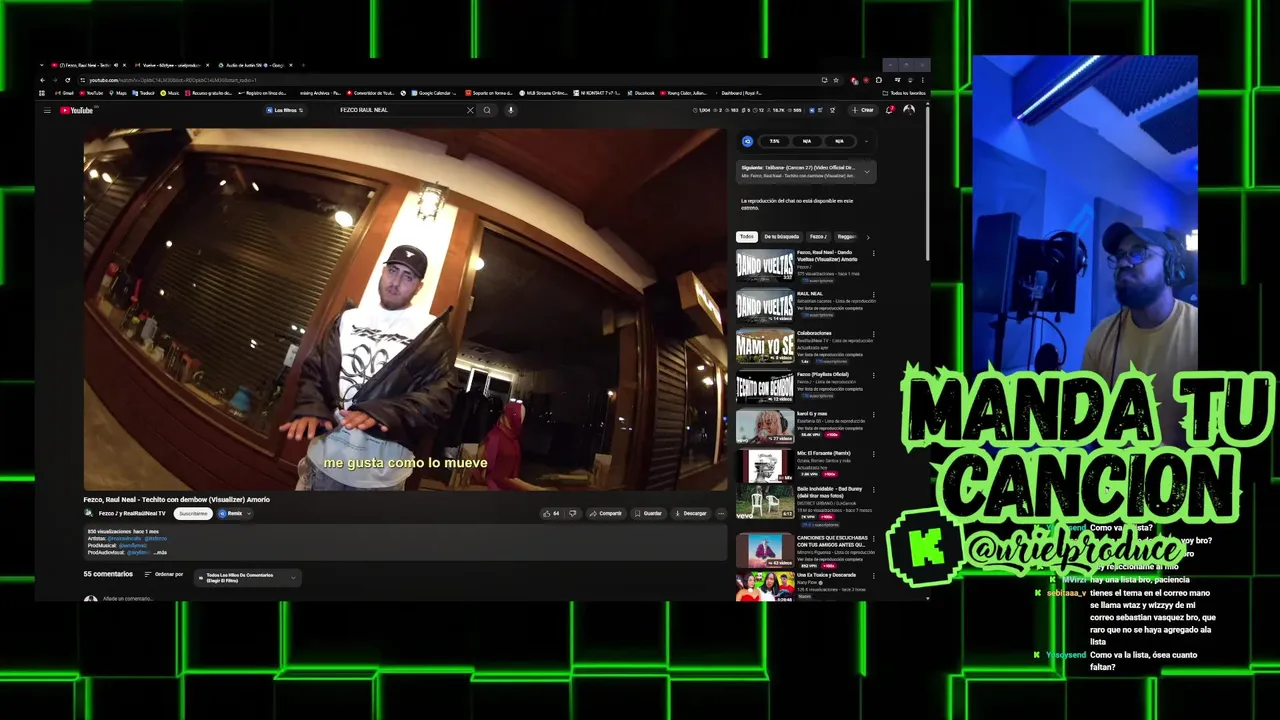Open the Fezco (Playlists Oficial) thumbnail
Screen dimensions: 1280x720
[765, 386]
